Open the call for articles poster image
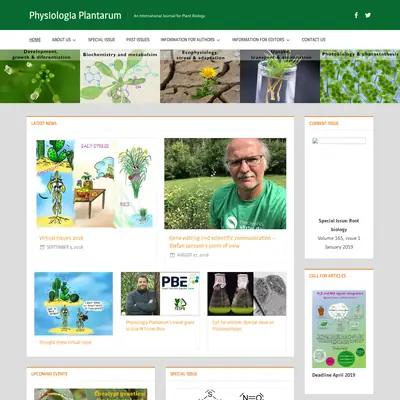This screenshot has width=400, height=400. [x=339, y=329]
